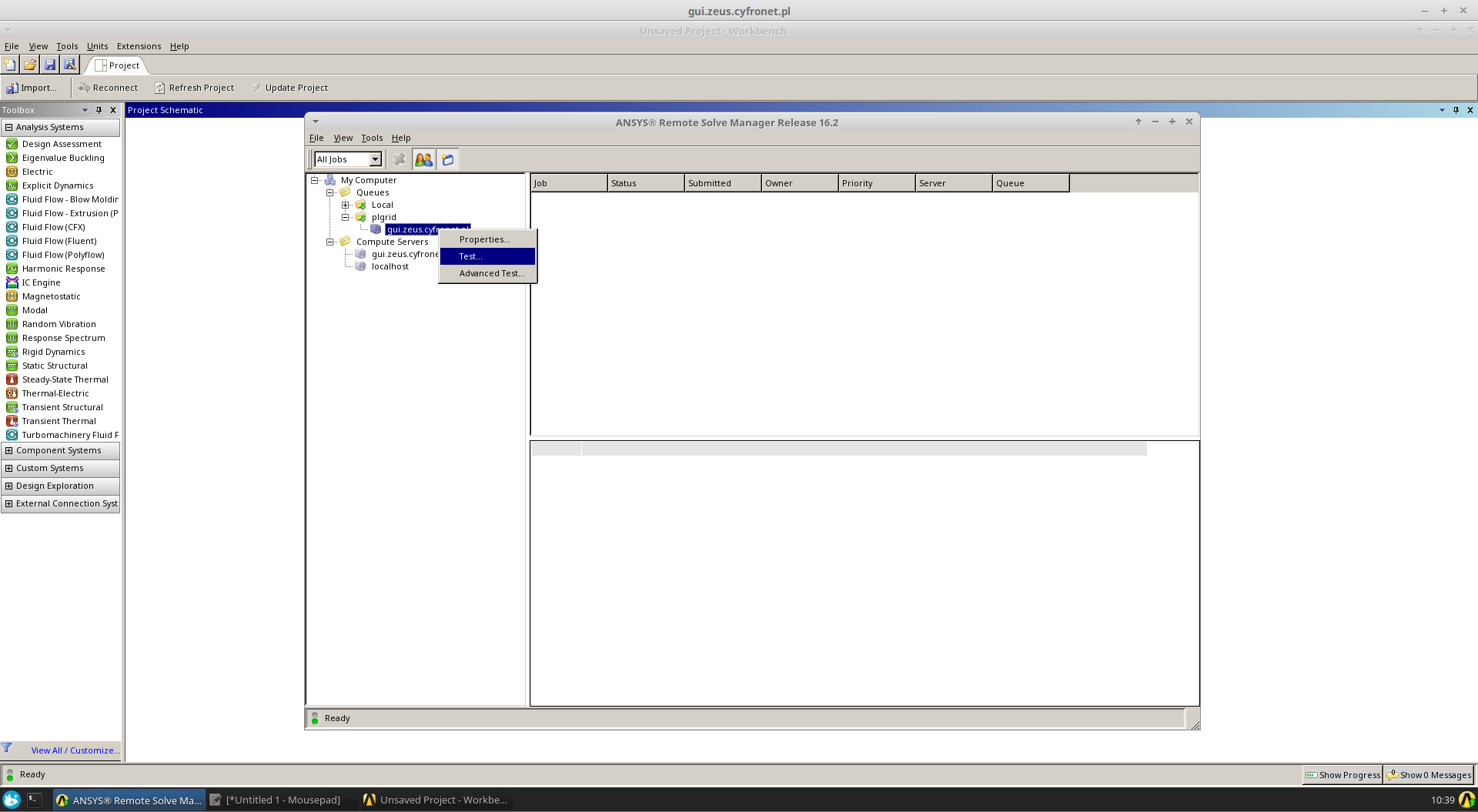Open terminal icon in taskbar
This screenshot has height=812, width=1478.
[35, 800]
